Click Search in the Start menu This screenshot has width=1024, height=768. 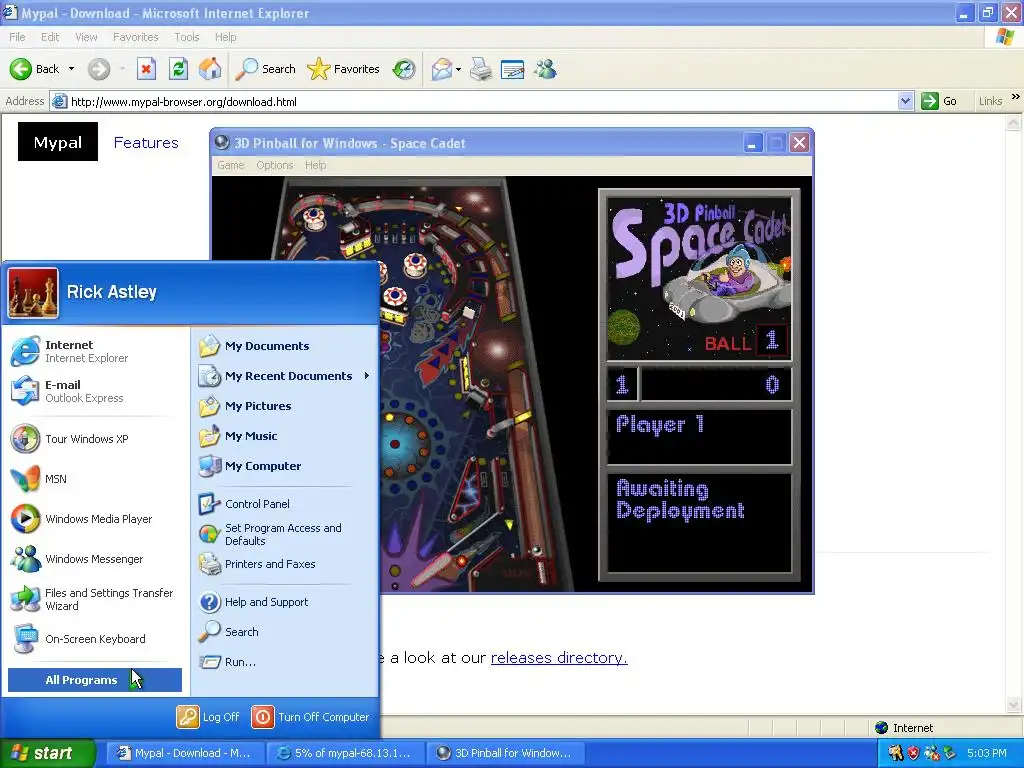pyautogui.click(x=285, y=632)
